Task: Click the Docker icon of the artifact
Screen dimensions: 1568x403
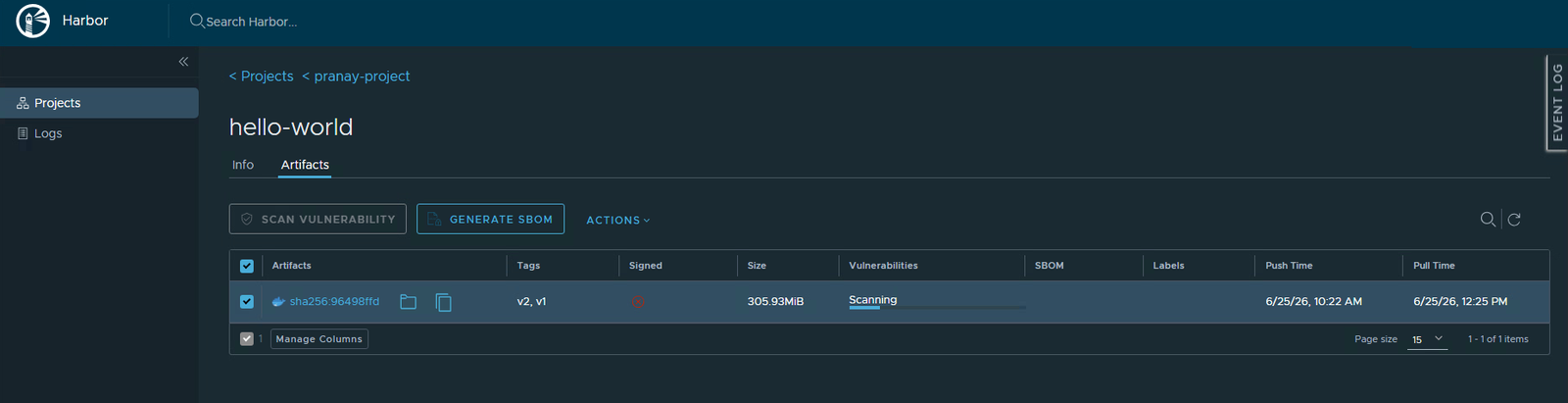Action: [x=278, y=302]
